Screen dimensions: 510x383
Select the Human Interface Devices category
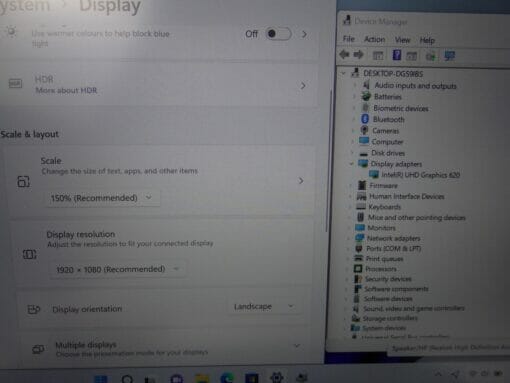click(407, 196)
